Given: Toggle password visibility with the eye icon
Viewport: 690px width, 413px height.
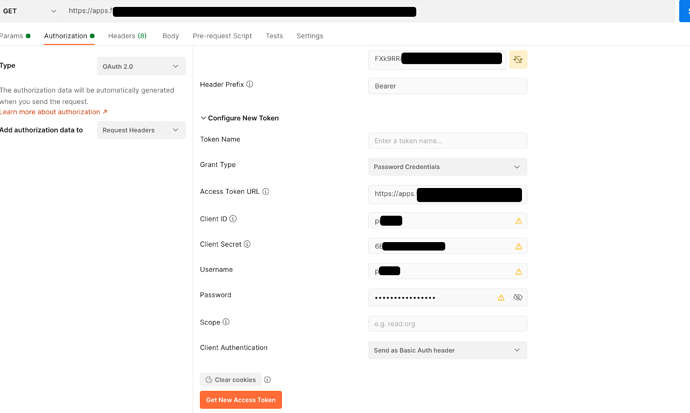Looking at the screenshot, I should pyautogui.click(x=518, y=298).
